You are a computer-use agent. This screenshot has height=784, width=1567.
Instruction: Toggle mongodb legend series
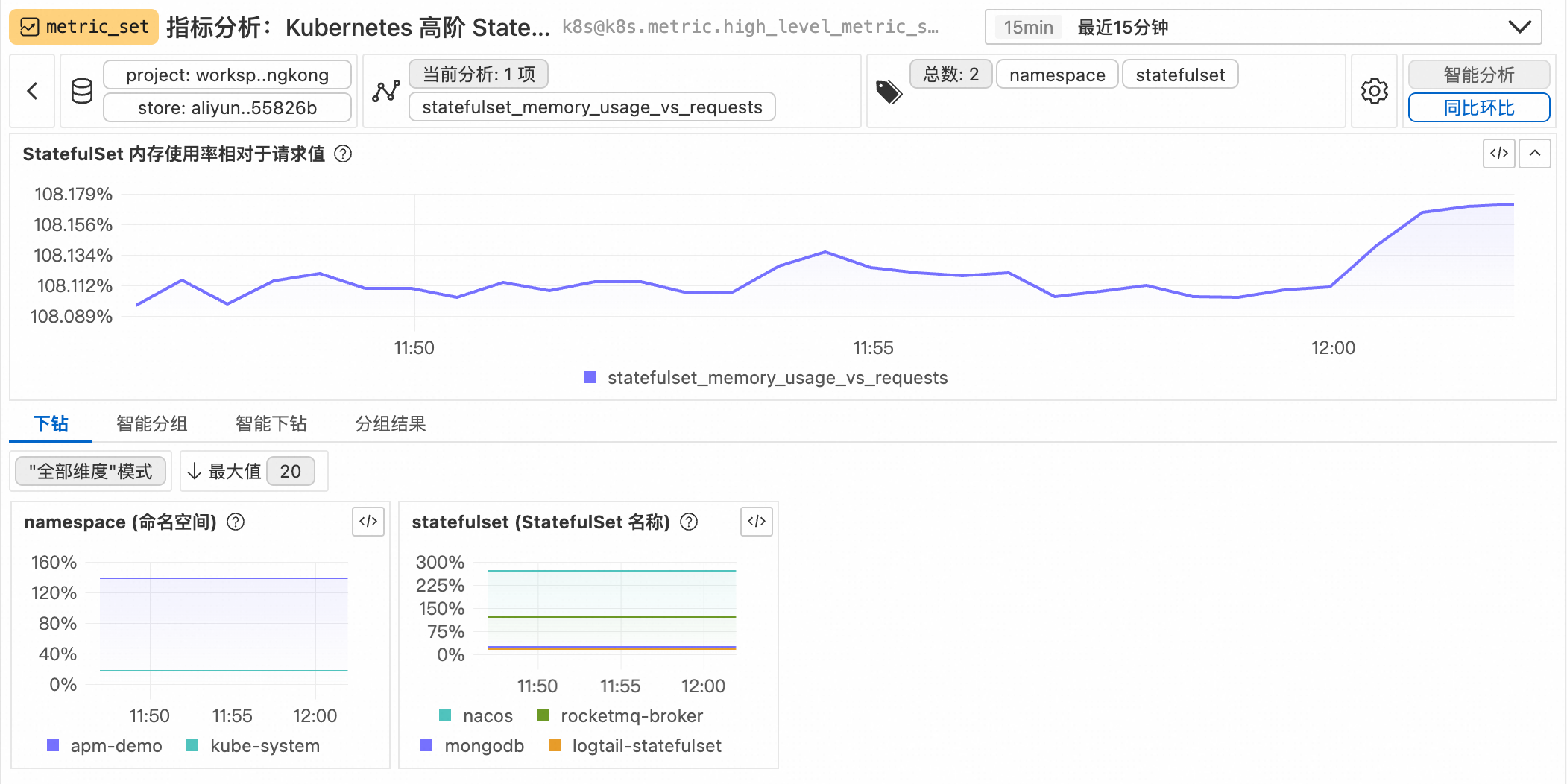(x=473, y=745)
